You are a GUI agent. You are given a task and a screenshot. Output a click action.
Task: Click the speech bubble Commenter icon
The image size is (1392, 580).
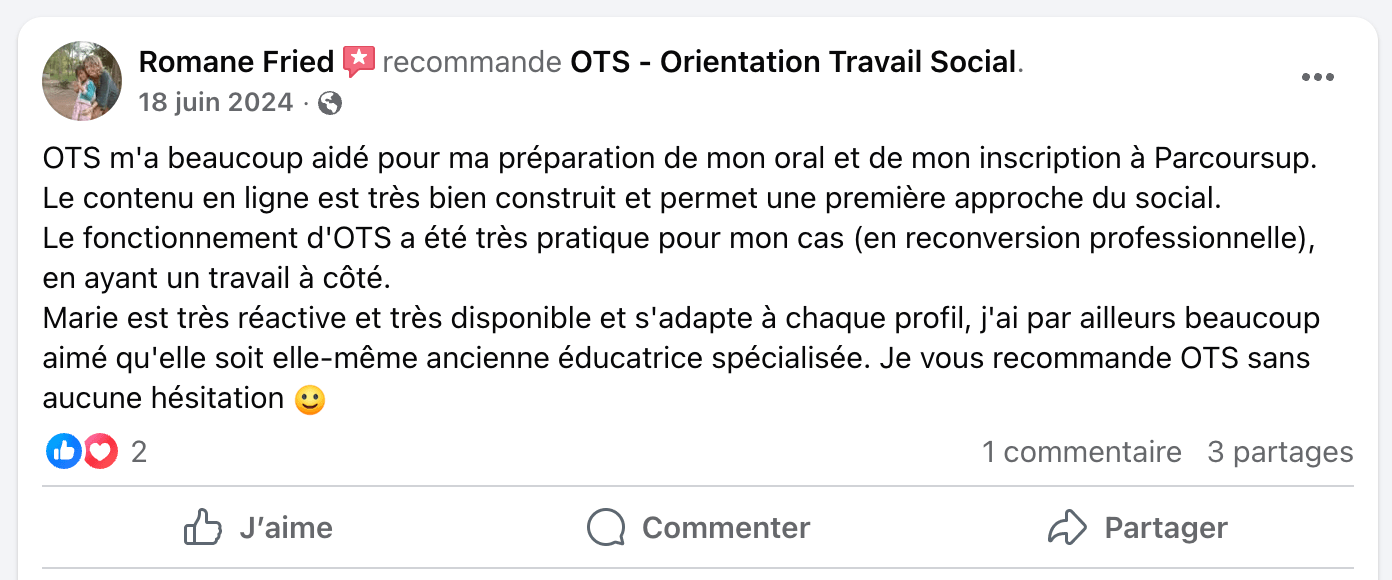[x=606, y=527]
